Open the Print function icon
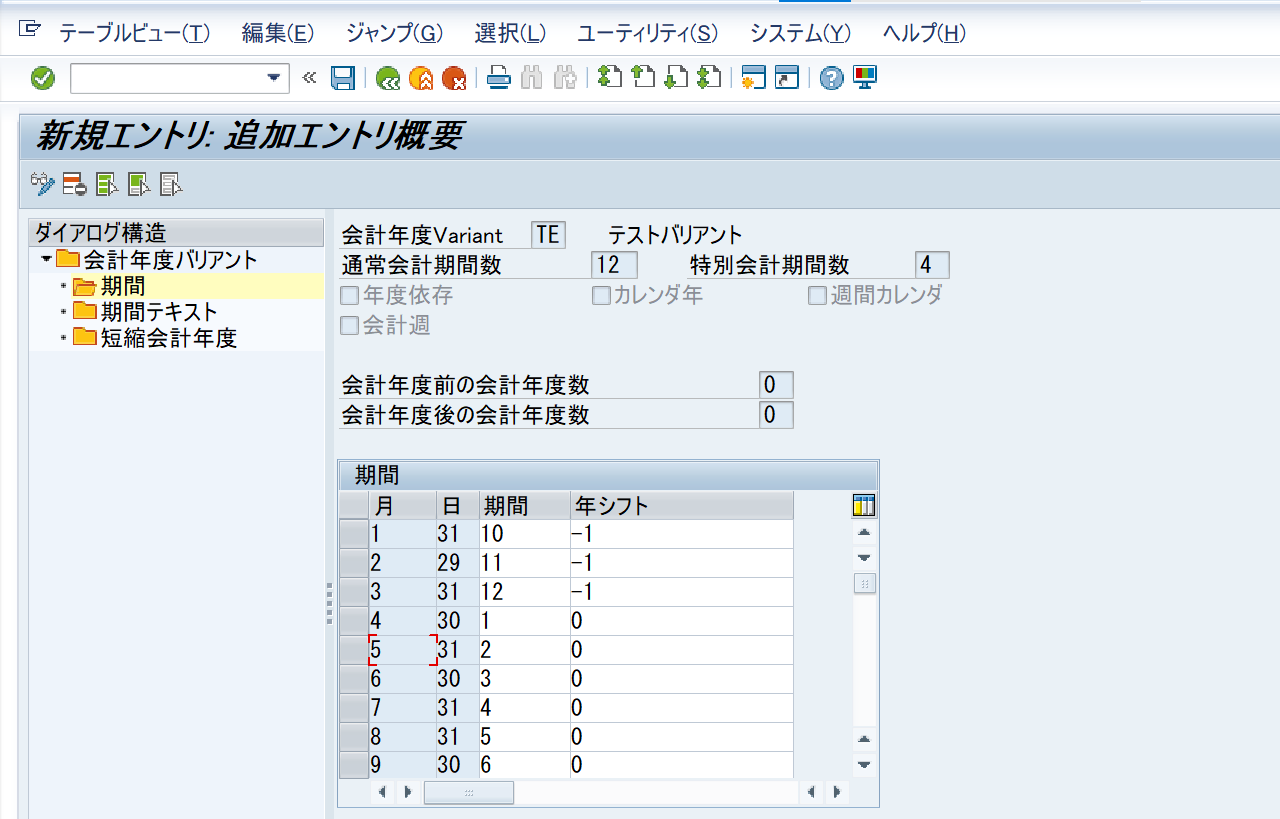The width and height of the screenshot is (1280, 819). coord(499,77)
